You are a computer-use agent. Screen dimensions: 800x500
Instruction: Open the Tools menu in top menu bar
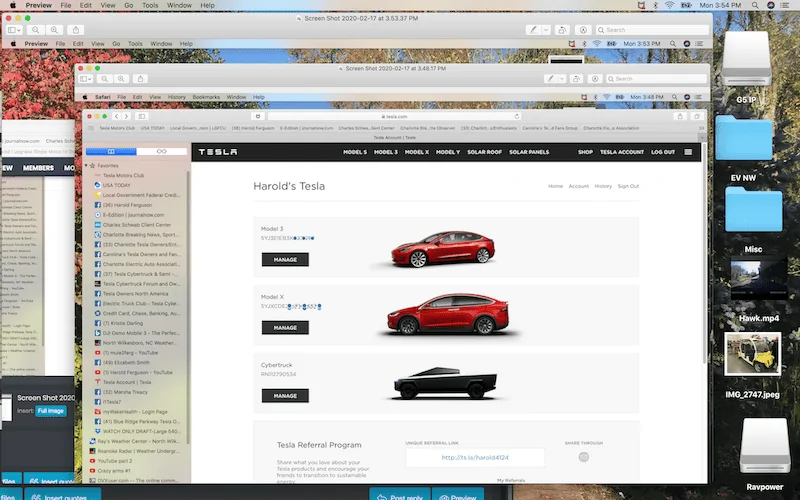pyautogui.click(x=149, y=5)
